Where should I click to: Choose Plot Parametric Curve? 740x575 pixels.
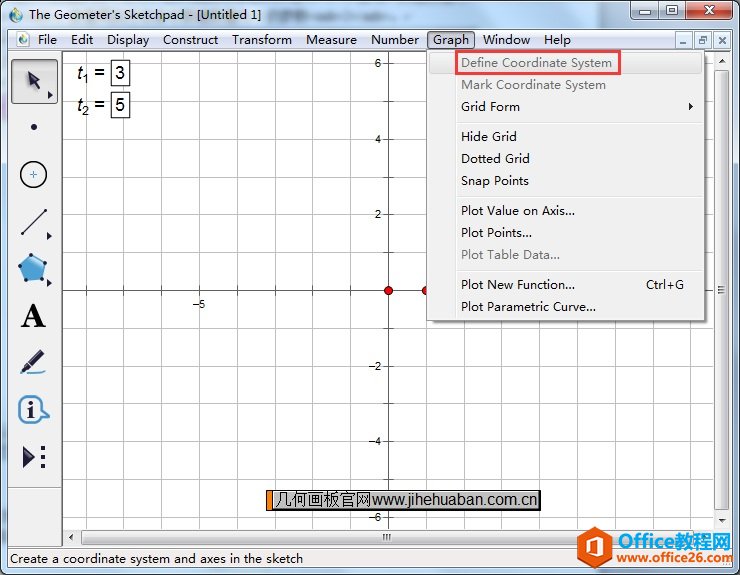click(566, 307)
